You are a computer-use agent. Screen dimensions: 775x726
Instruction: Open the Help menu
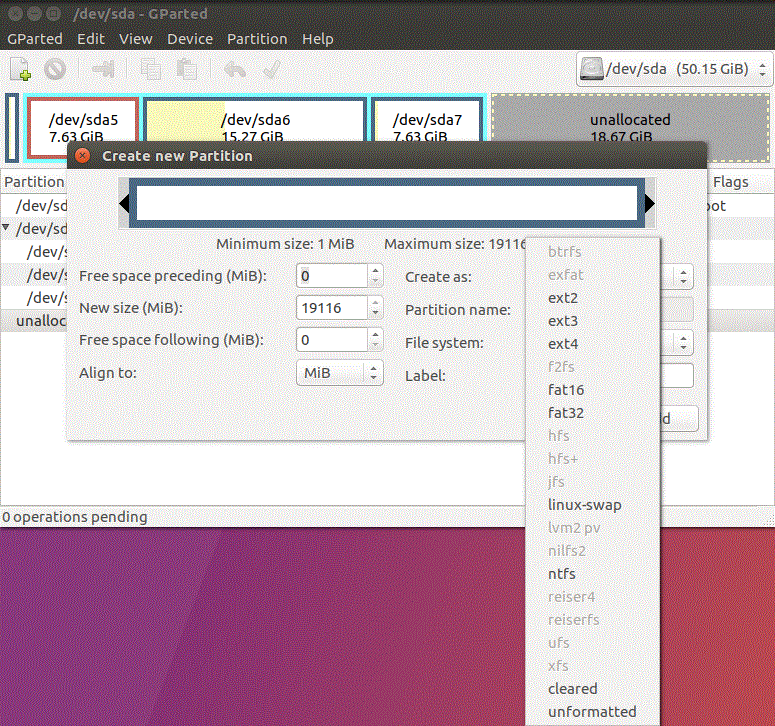[x=317, y=39]
